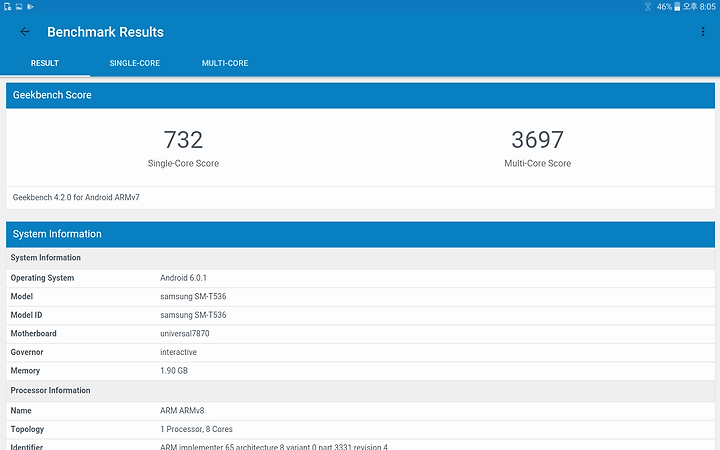
Task: Tap the Governor row label
Action: click(x=27, y=352)
